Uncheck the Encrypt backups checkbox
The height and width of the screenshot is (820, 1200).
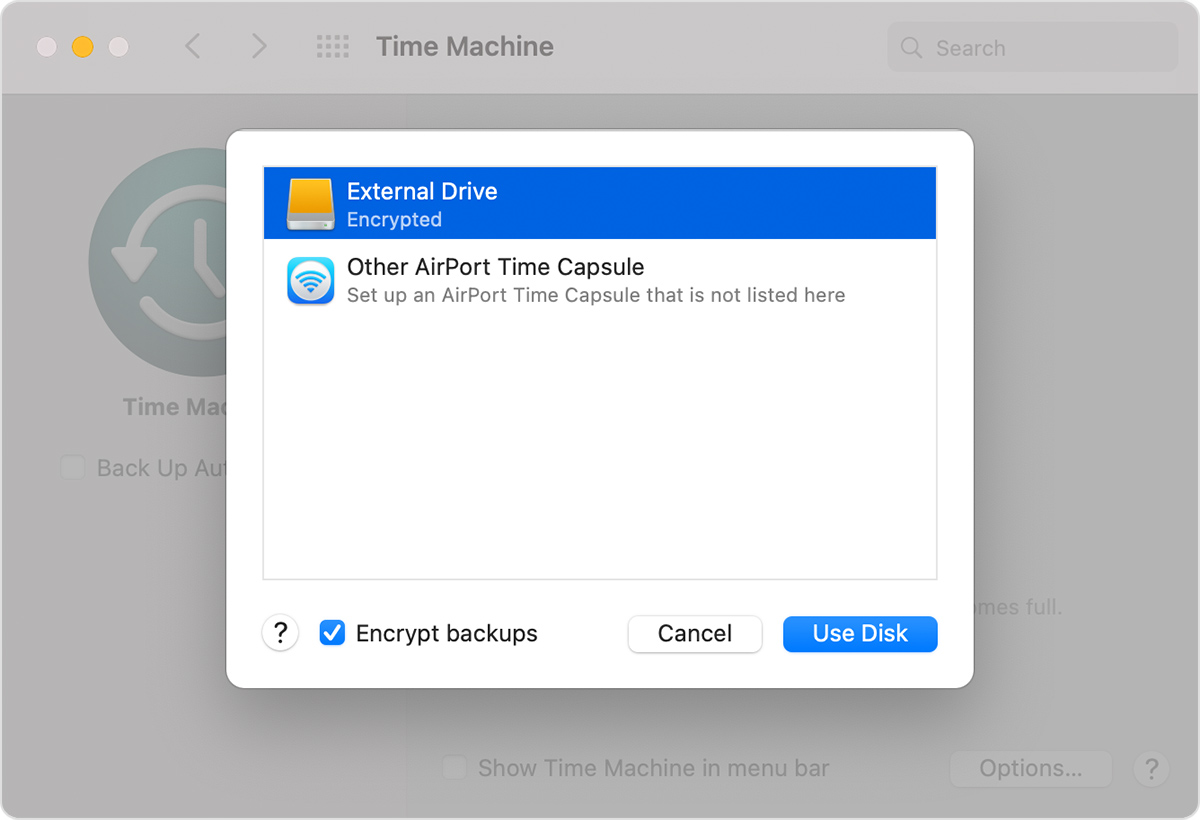331,633
